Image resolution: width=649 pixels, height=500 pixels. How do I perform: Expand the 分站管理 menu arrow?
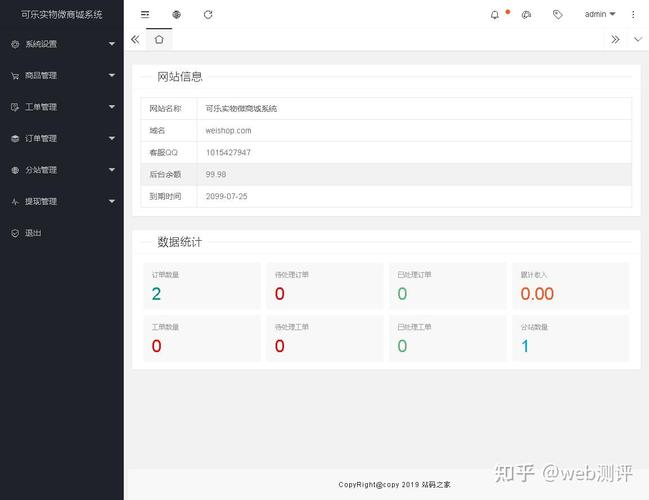(x=112, y=170)
